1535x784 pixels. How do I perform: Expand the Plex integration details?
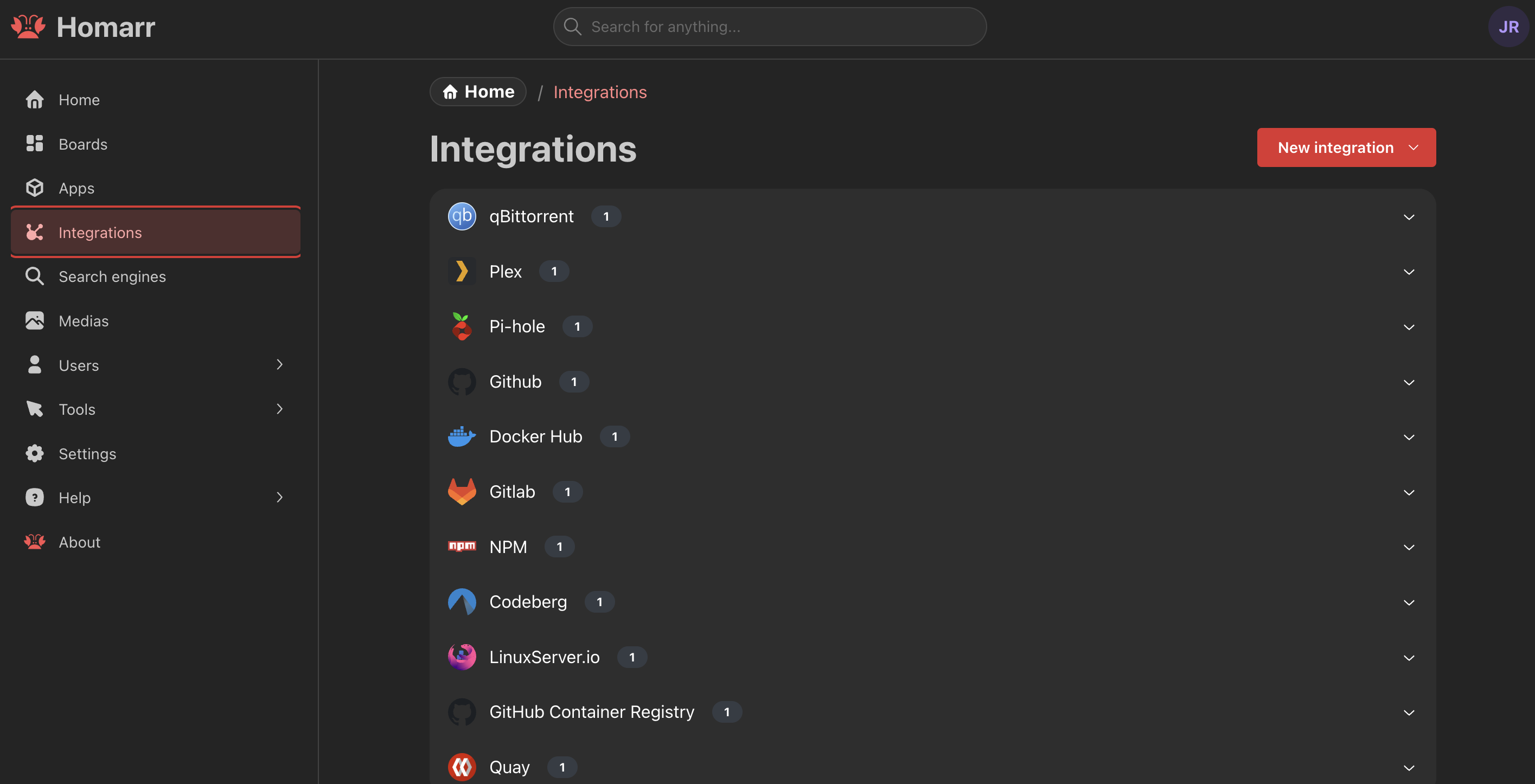(x=1409, y=272)
